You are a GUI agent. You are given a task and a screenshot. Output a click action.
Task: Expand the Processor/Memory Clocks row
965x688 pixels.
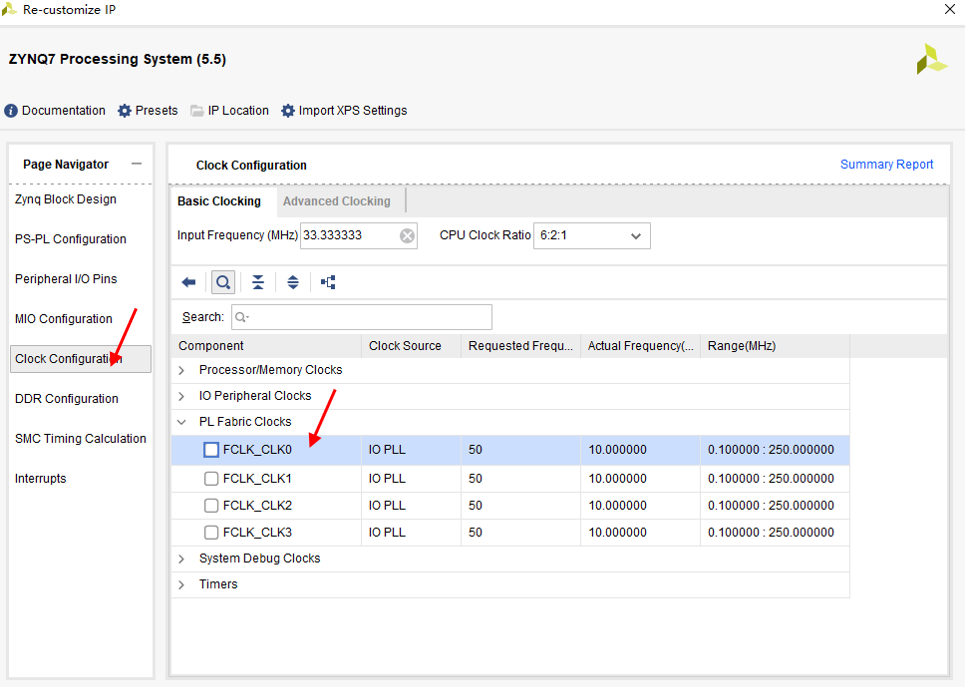(x=182, y=370)
